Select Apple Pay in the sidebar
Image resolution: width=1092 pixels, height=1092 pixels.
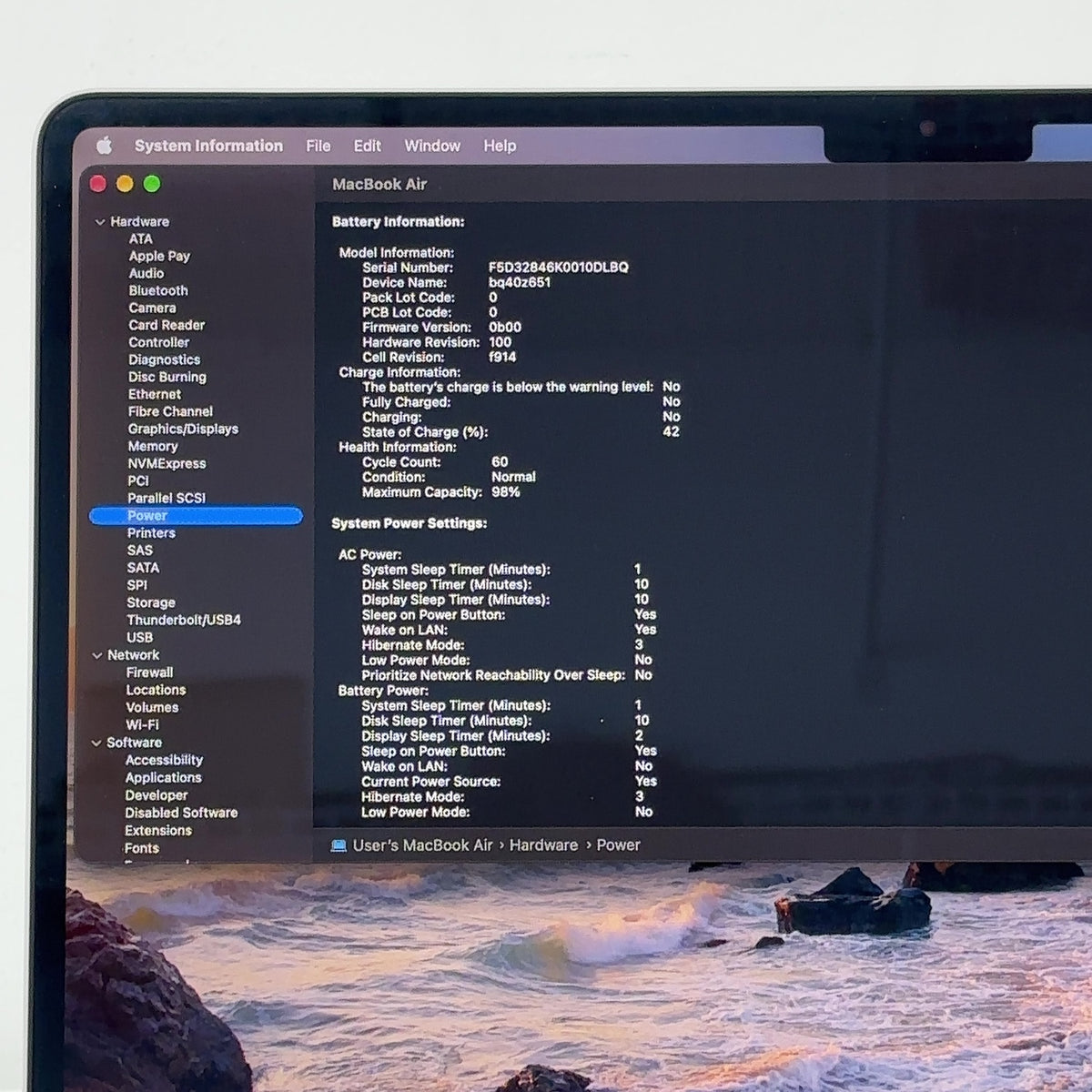pos(159,257)
